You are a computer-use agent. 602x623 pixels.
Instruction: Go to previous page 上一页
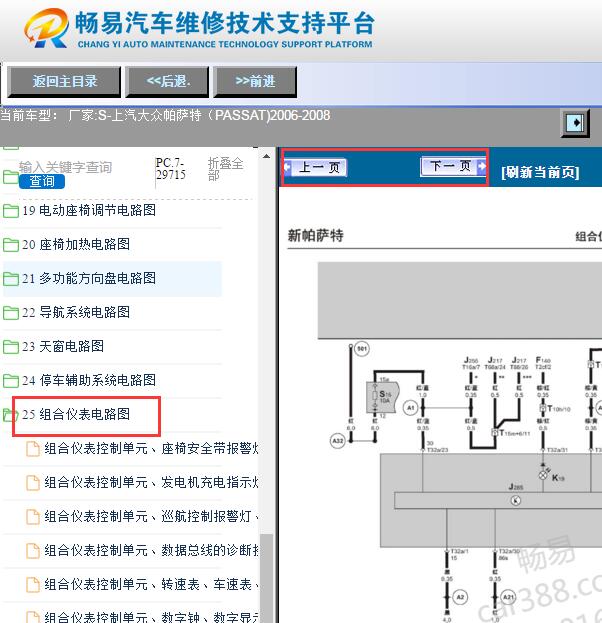tap(315, 167)
